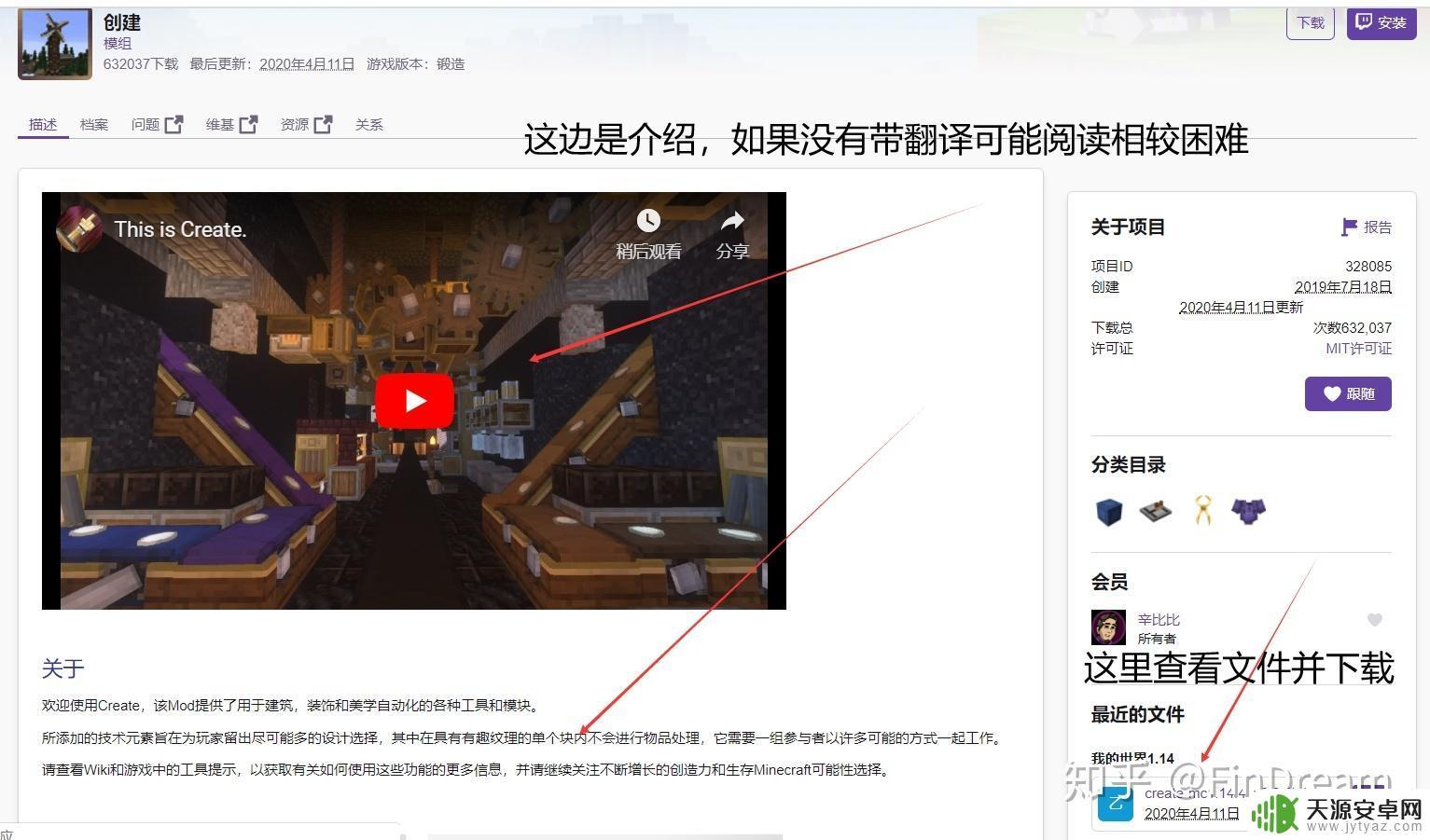Click the 项目ID value 328085
This screenshot has width=1430, height=840.
click(1368, 266)
